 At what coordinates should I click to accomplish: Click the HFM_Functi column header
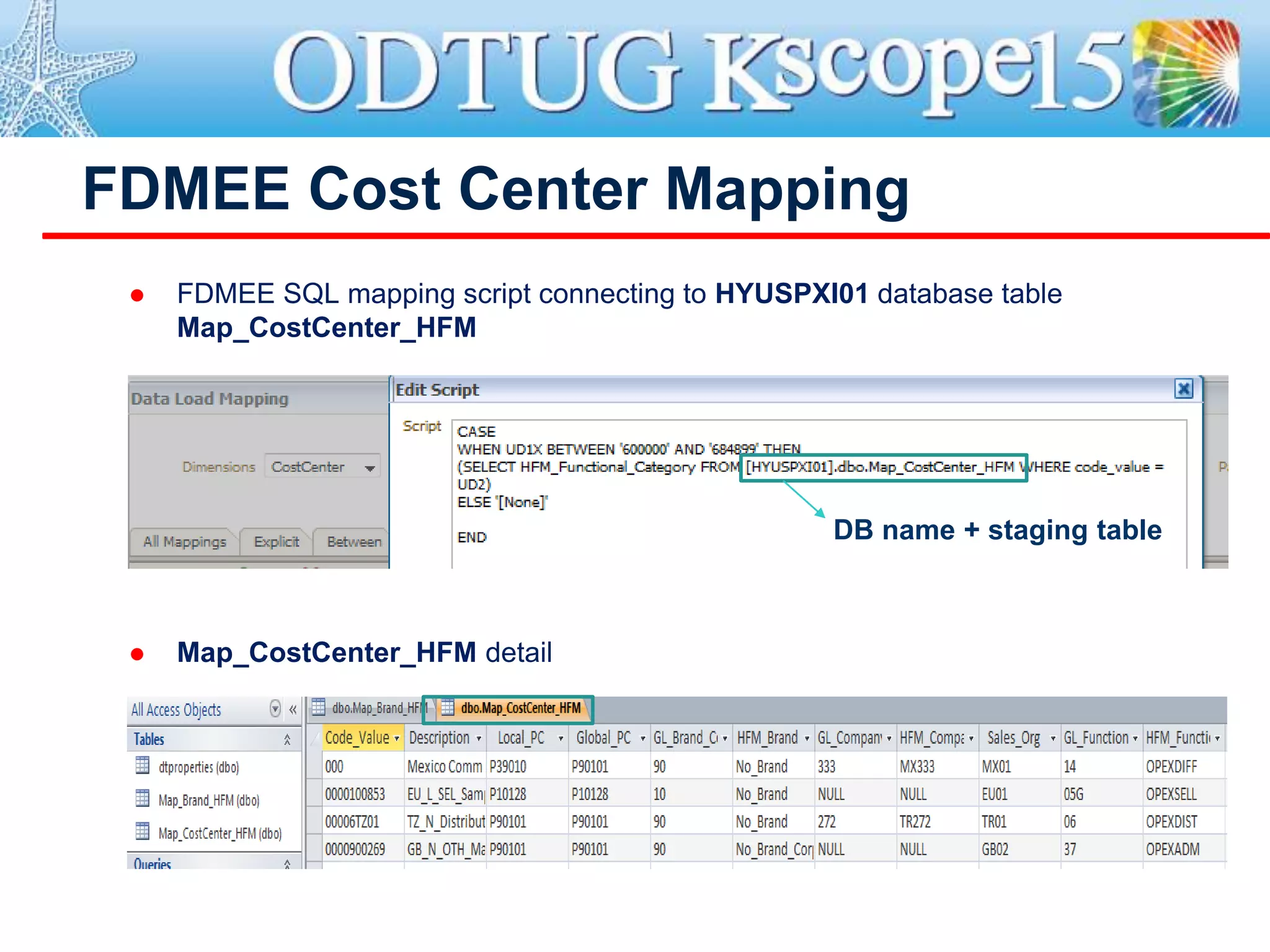click(1184, 738)
